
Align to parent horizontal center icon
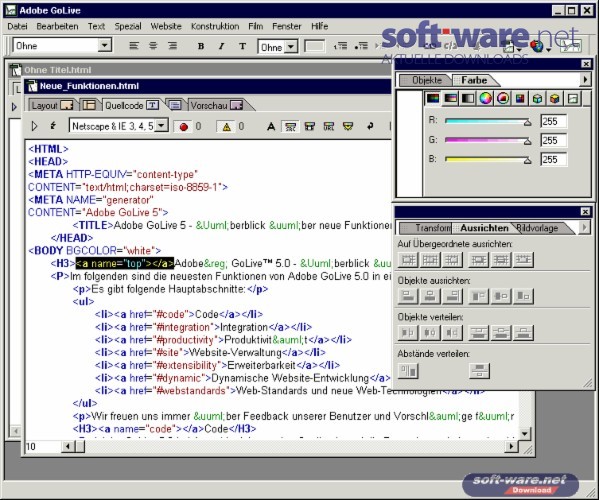click(x=430, y=260)
